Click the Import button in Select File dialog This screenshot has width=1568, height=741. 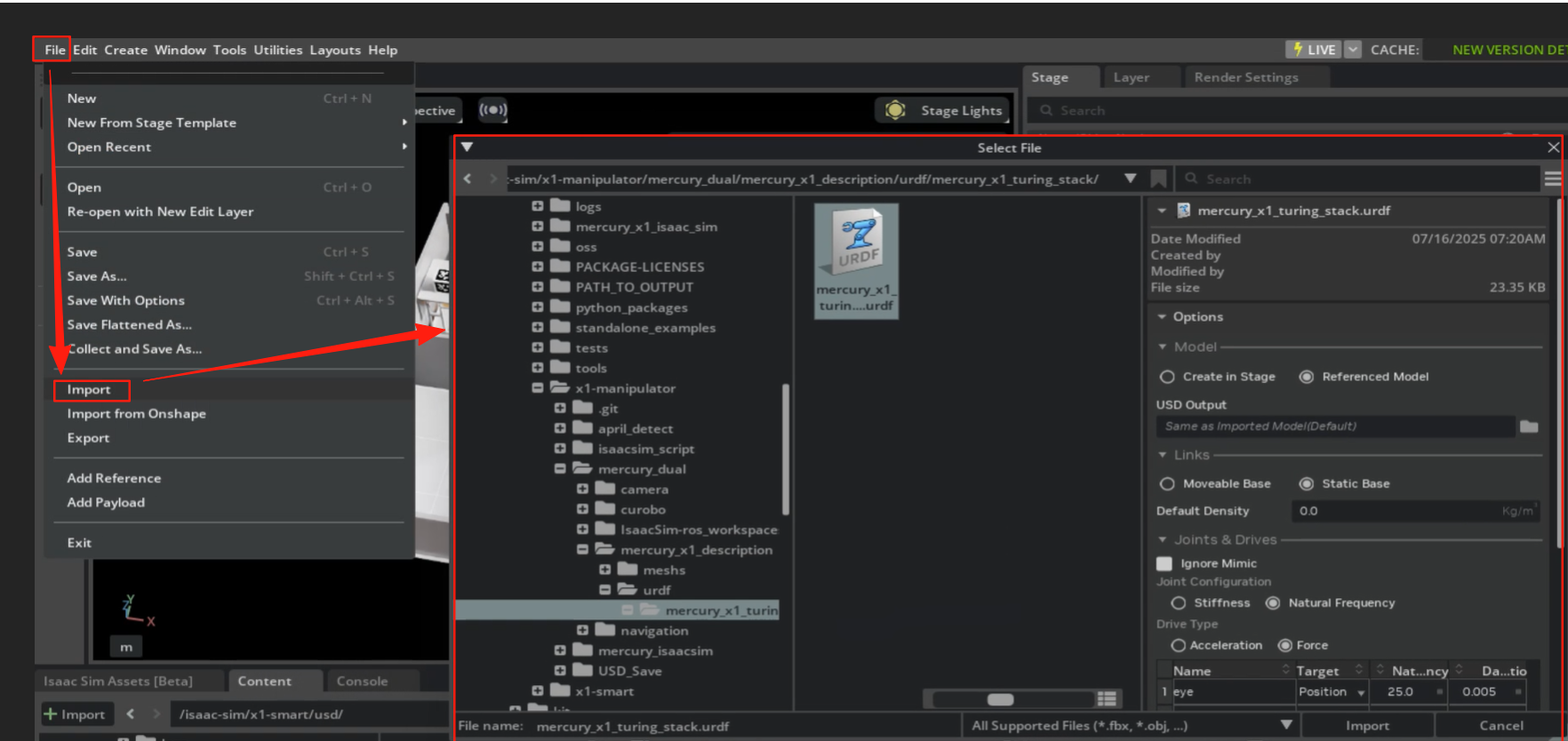click(x=1367, y=726)
